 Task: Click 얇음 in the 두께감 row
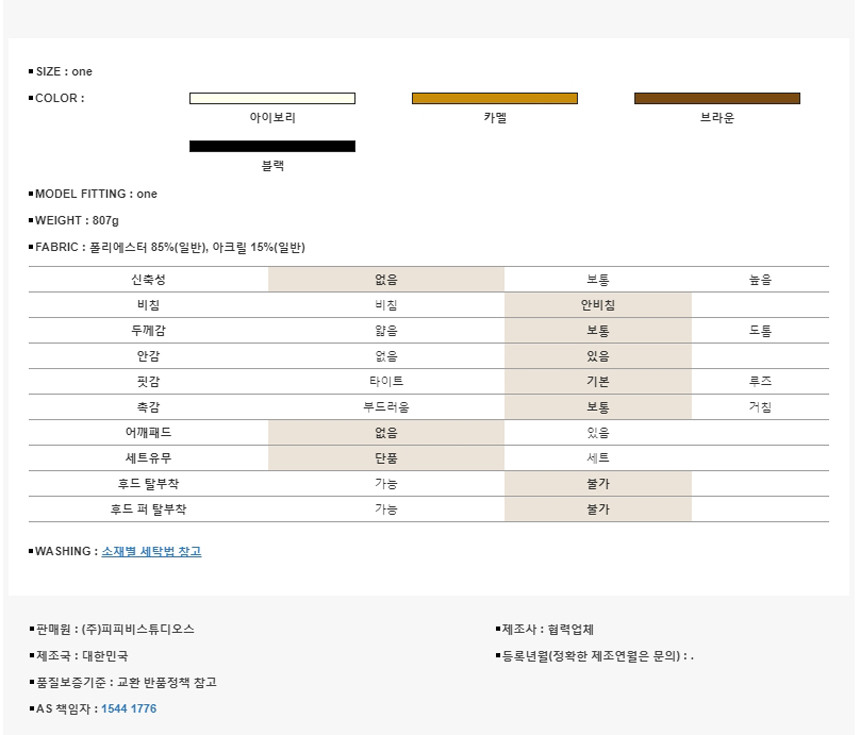(x=385, y=331)
